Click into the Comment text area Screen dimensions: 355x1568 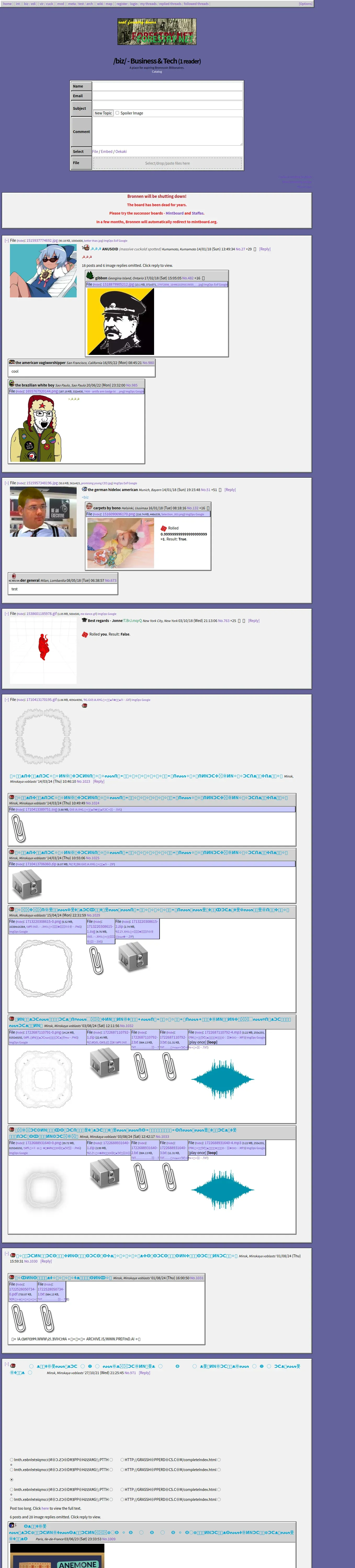(x=167, y=131)
